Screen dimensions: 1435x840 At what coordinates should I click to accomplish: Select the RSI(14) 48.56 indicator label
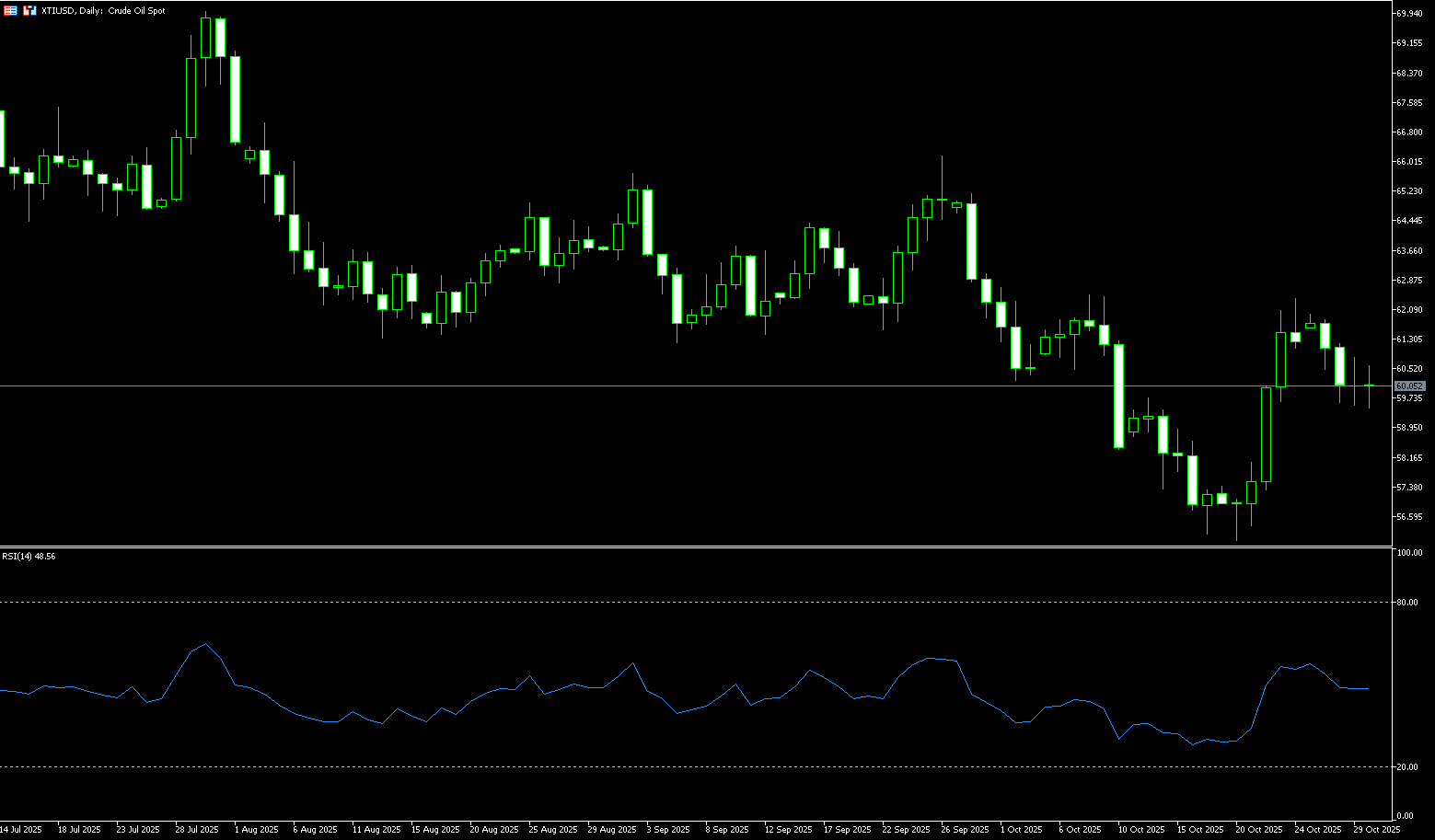click(29, 557)
